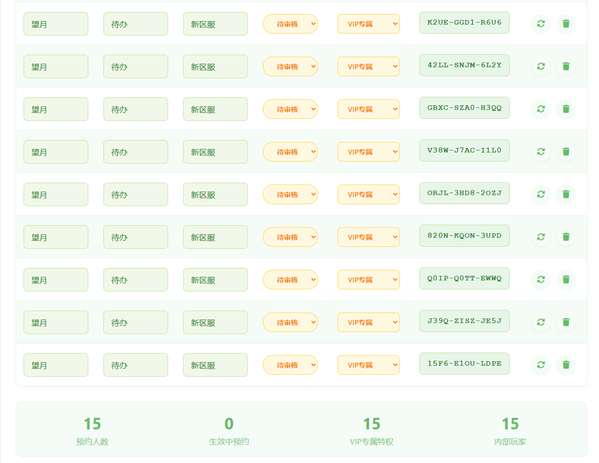Delete the V38W entry
This screenshot has height=463, width=599.
[566, 152]
